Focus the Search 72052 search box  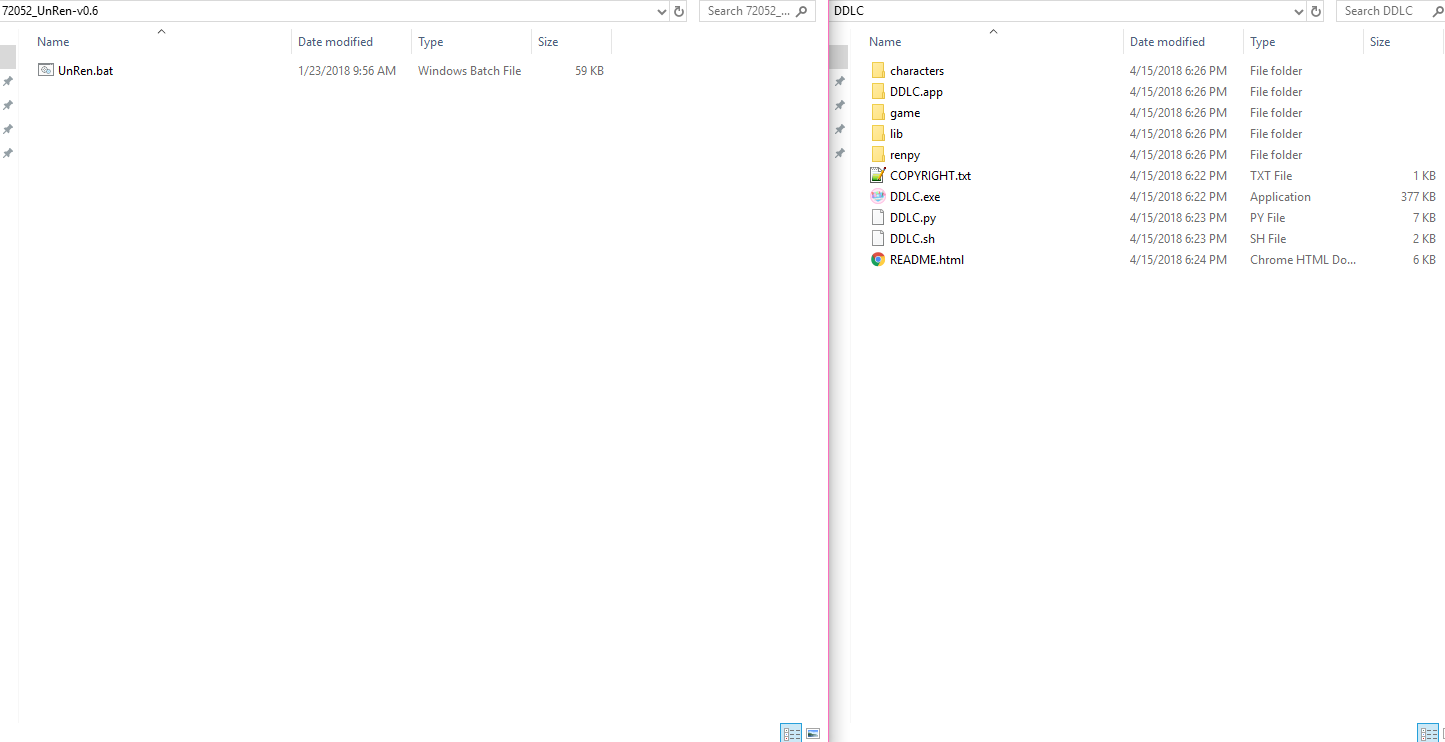(759, 11)
